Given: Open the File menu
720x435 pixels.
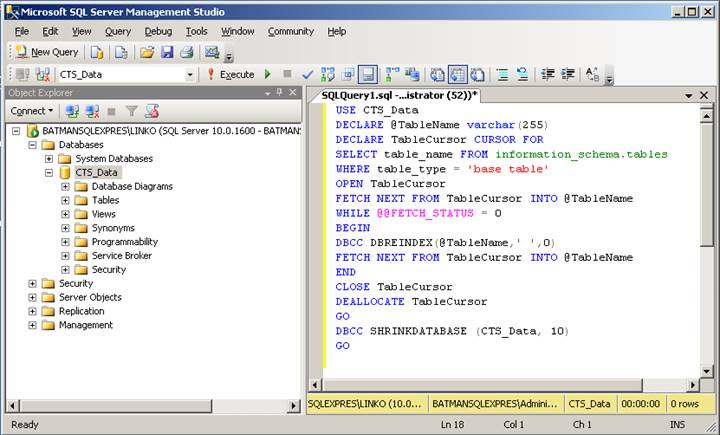Looking at the screenshot, I should pos(22,31).
